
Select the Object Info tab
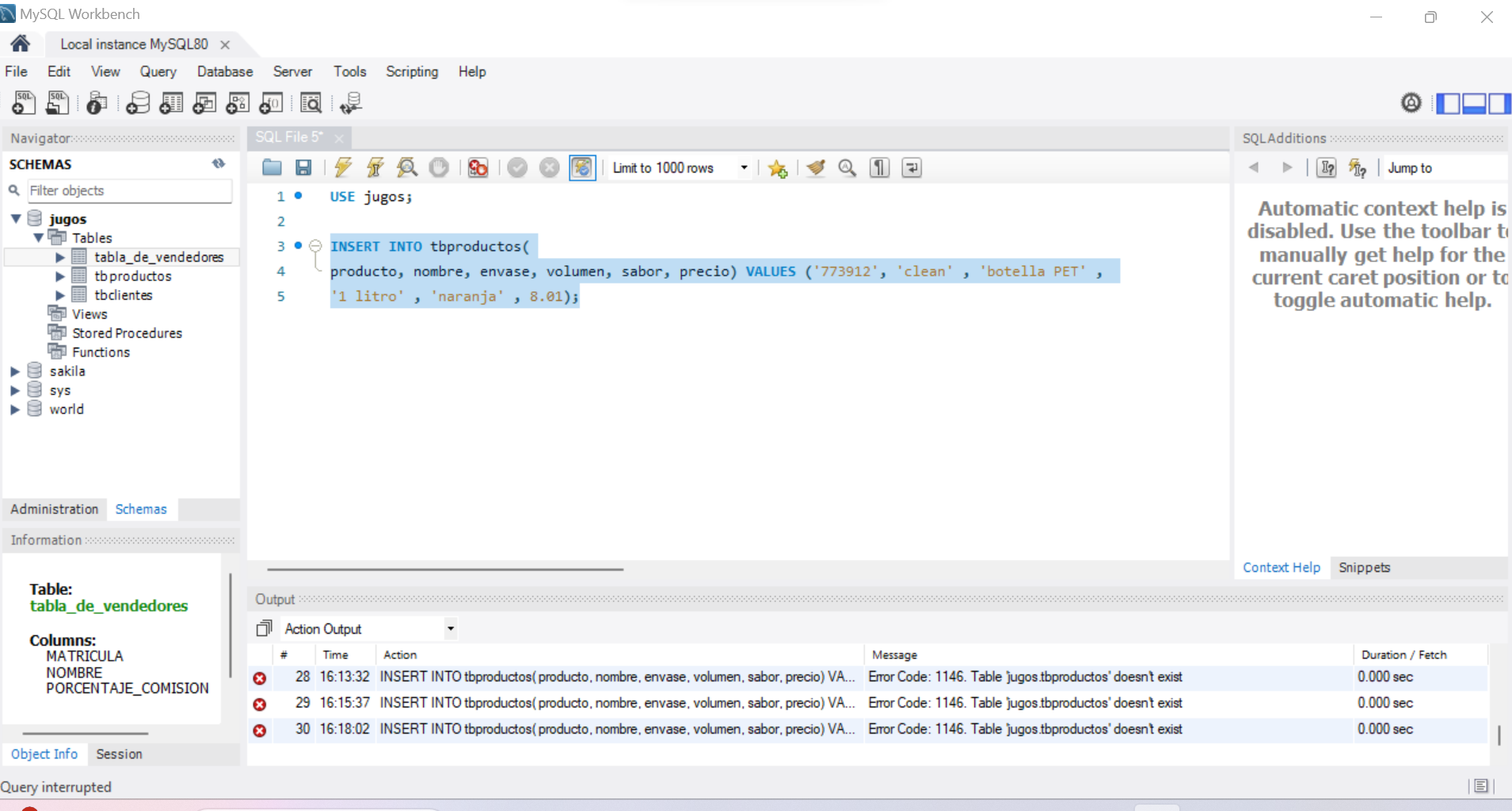(44, 754)
